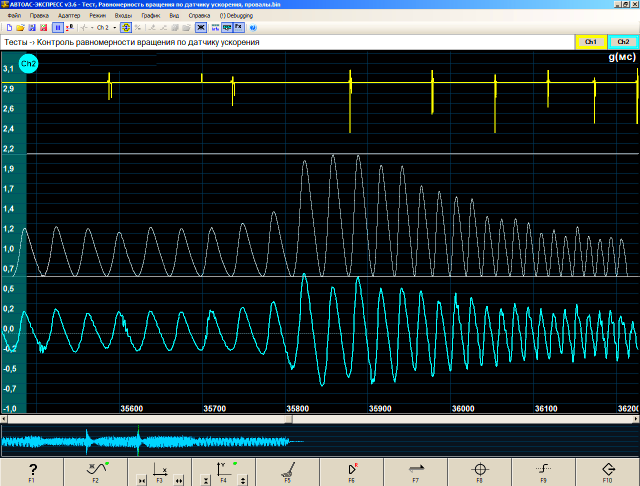Click the open file folder icon
The image size is (640, 486).
[x=19, y=28]
